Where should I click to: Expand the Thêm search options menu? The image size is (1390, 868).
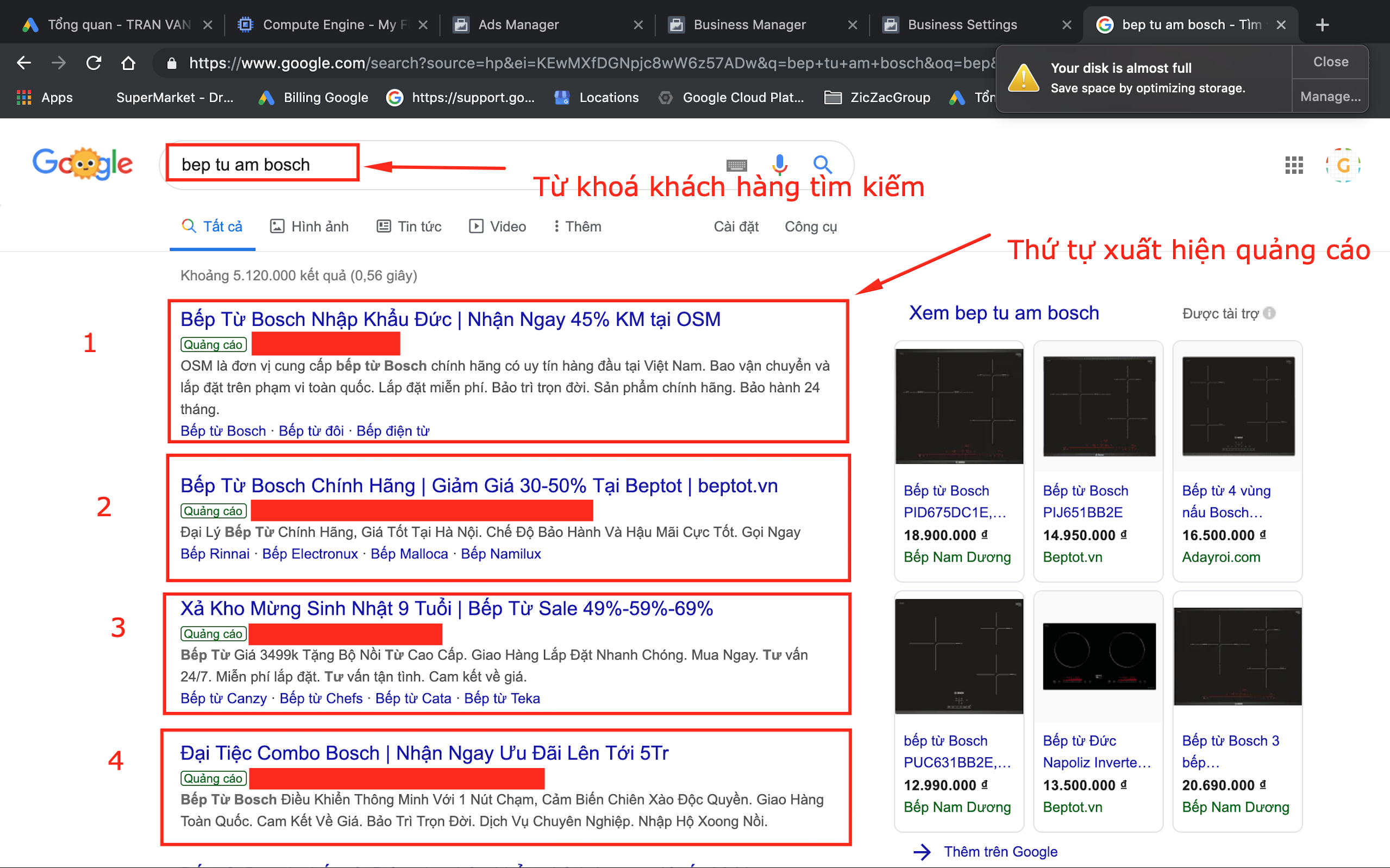[x=578, y=226]
